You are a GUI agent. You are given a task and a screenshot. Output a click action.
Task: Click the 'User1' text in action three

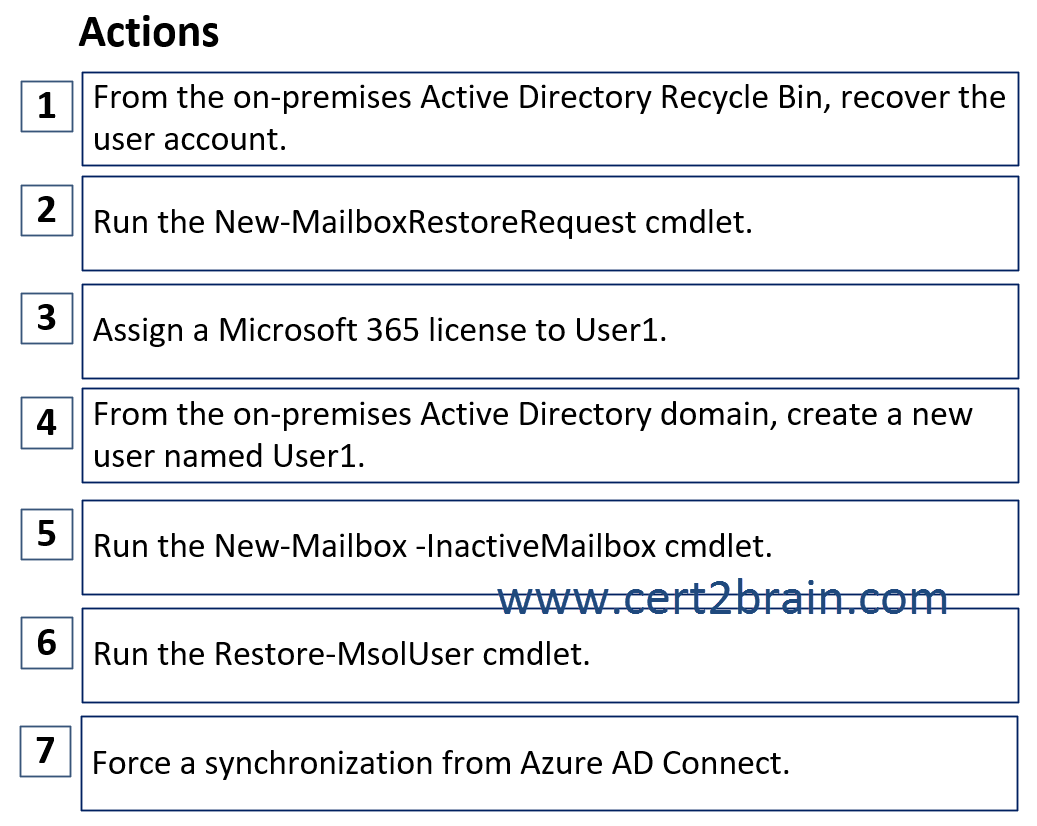(620, 330)
